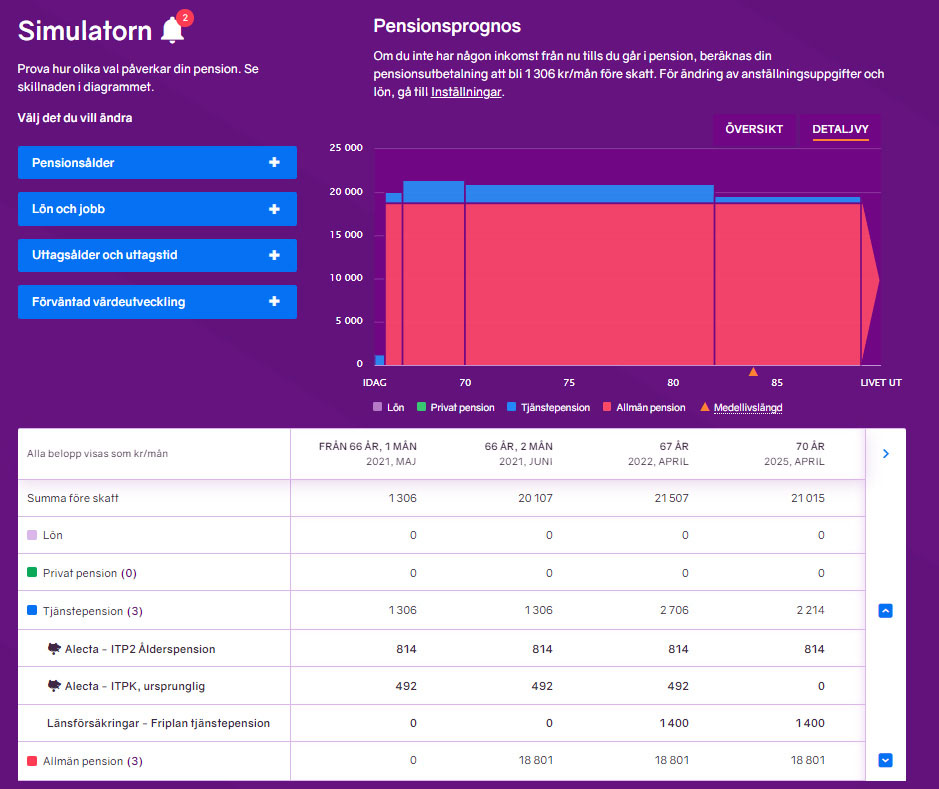Open the Inställningar link
The height and width of the screenshot is (789, 939).
tap(466, 92)
